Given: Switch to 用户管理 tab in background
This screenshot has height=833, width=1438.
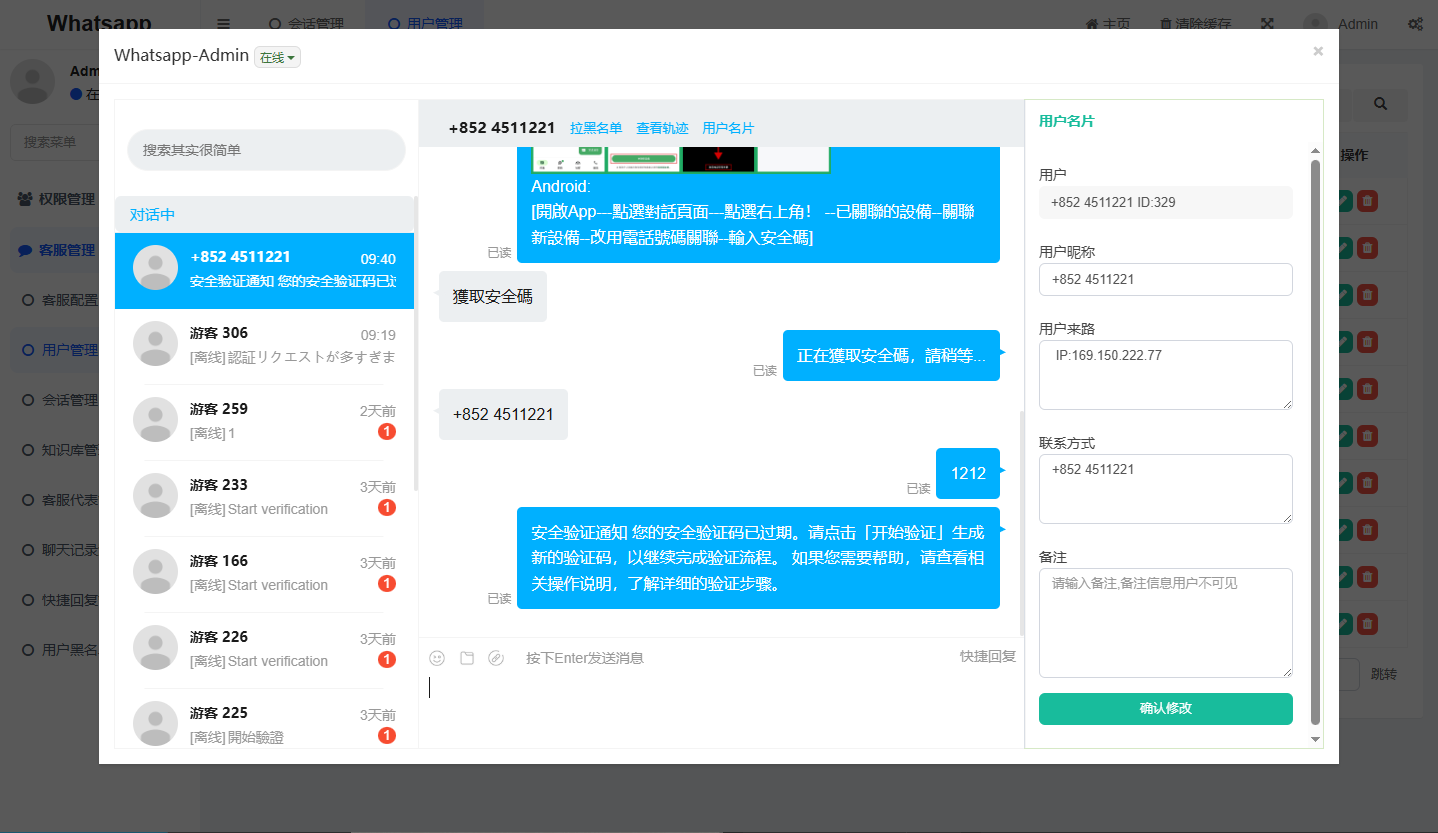Looking at the screenshot, I should pyautogui.click(x=425, y=24).
